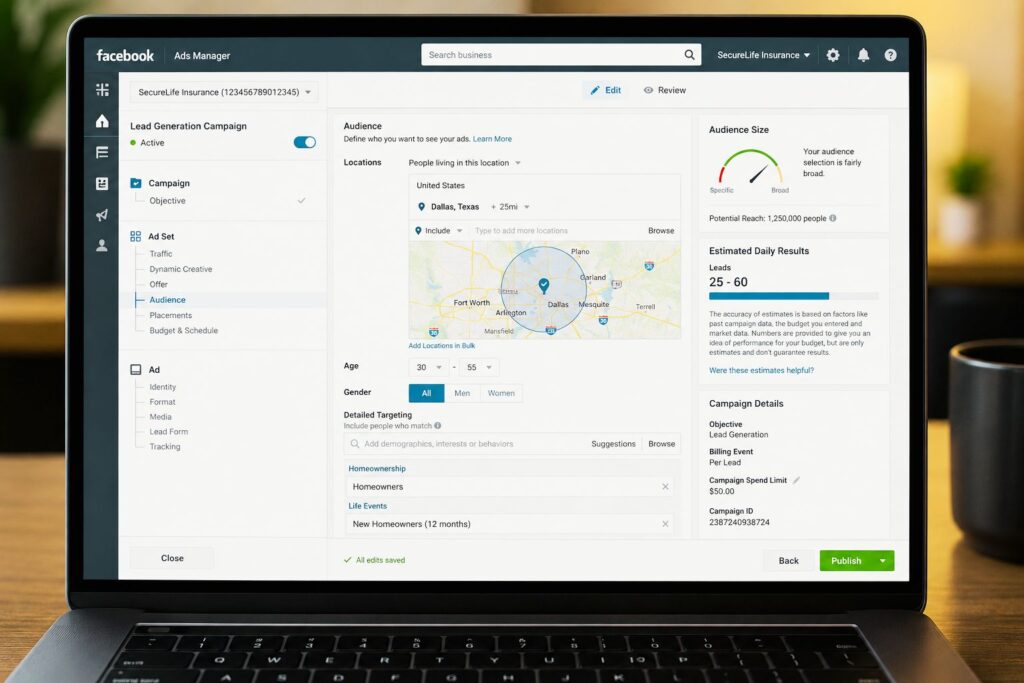
Task: Toggle the campaign Active switch
Action: tap(304, 142)
